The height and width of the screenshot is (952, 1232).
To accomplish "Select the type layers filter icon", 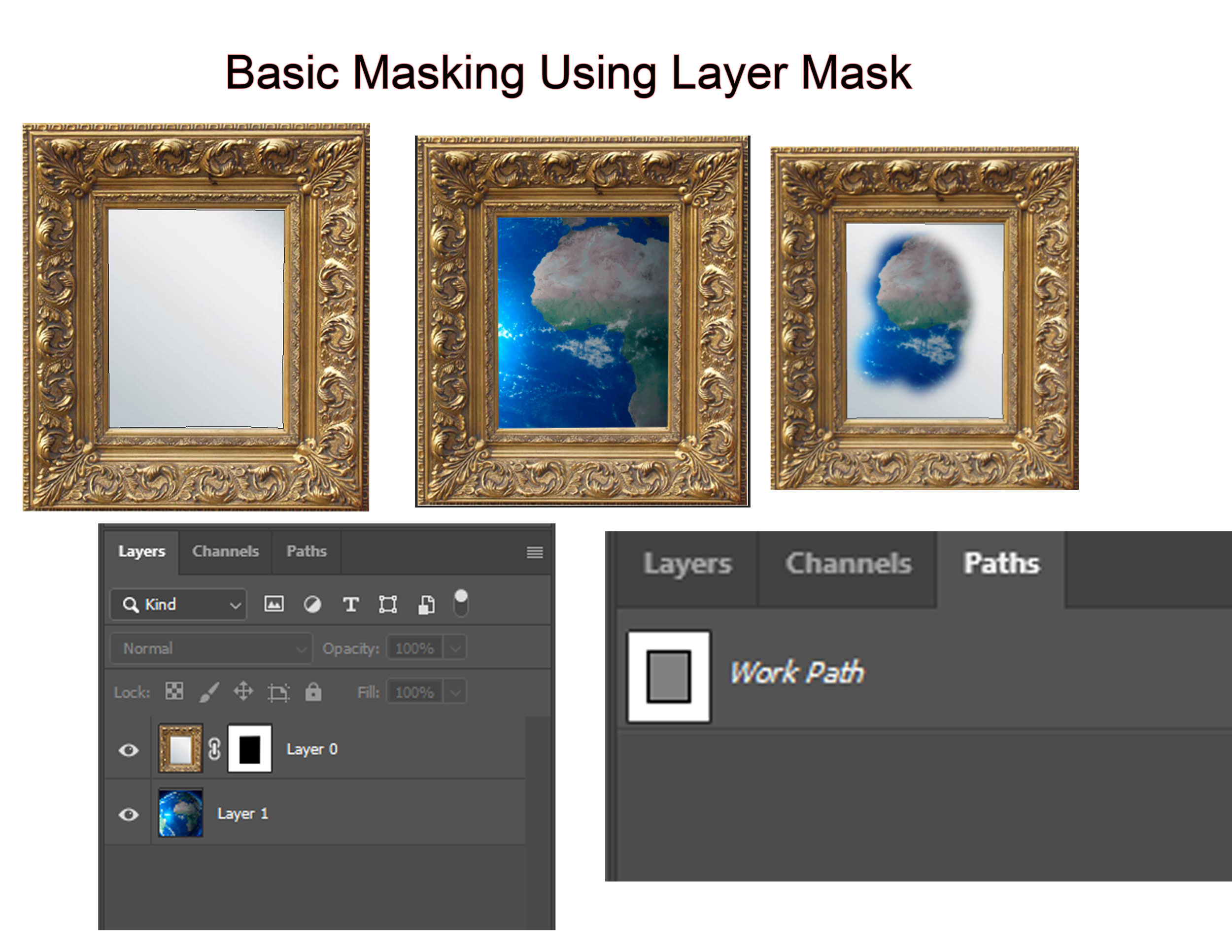I will (x=351, y=604).
